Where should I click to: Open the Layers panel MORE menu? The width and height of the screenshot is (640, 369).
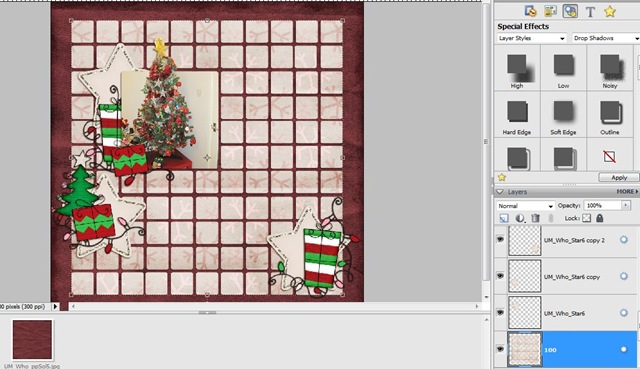pos(627,191)
